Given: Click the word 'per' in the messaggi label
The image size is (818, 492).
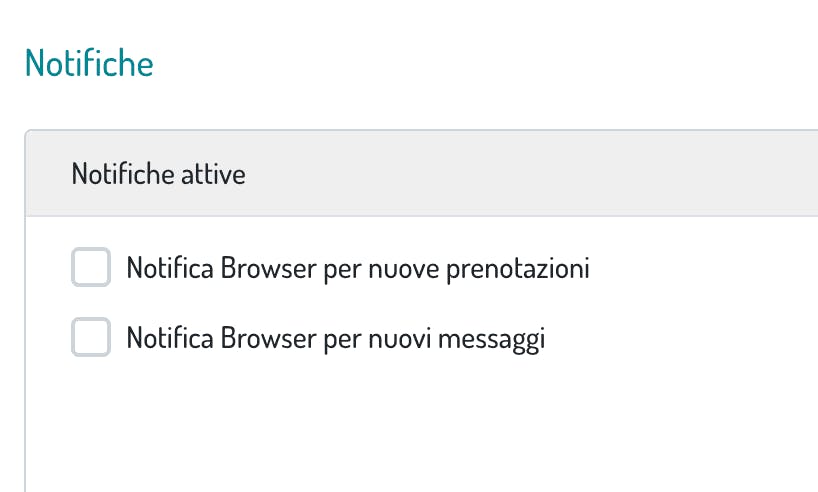Looking at the screenshot, I should pyautogui.click(x=342, y=339).
